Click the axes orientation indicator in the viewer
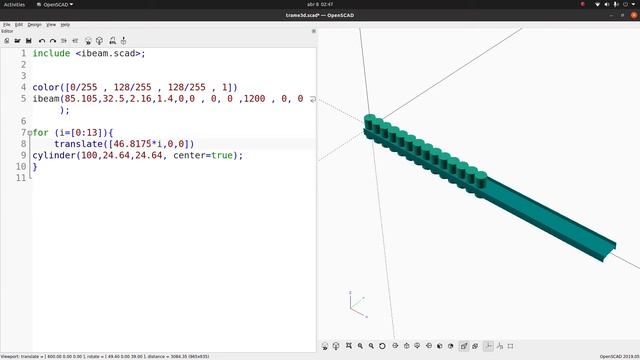 point(358,305)
